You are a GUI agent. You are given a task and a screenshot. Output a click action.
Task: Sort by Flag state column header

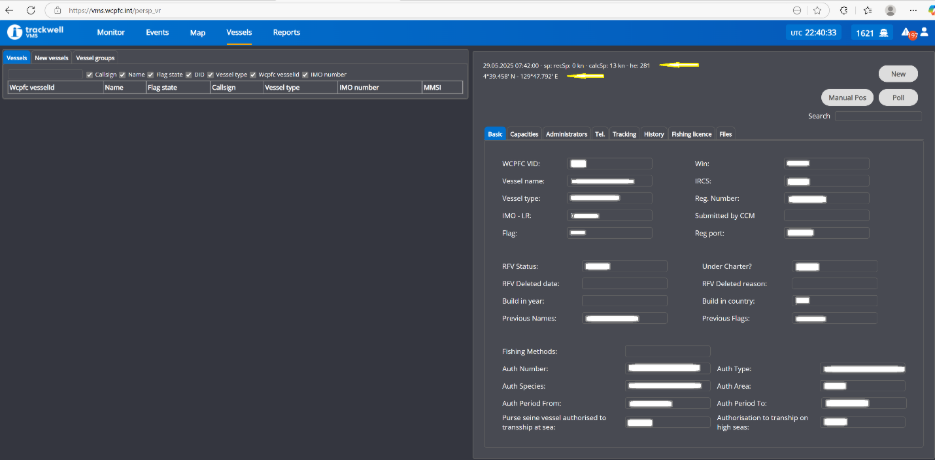pyautogui.click(x=178, y=87)
